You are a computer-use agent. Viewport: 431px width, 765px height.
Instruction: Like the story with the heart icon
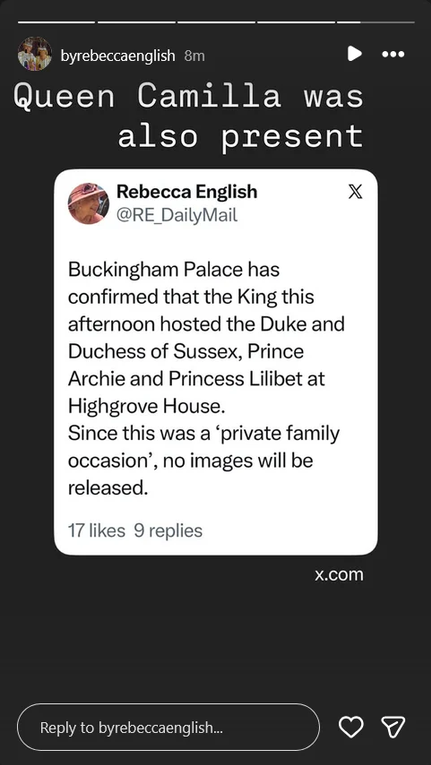click(351, 727)
